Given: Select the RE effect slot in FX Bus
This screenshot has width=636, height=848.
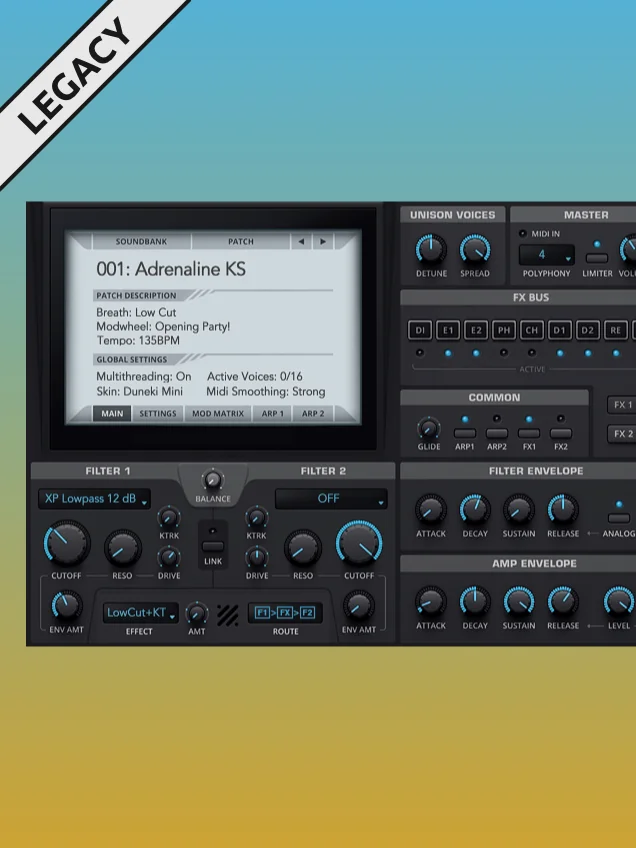Looking at the screenshot, I should [615, 330].
